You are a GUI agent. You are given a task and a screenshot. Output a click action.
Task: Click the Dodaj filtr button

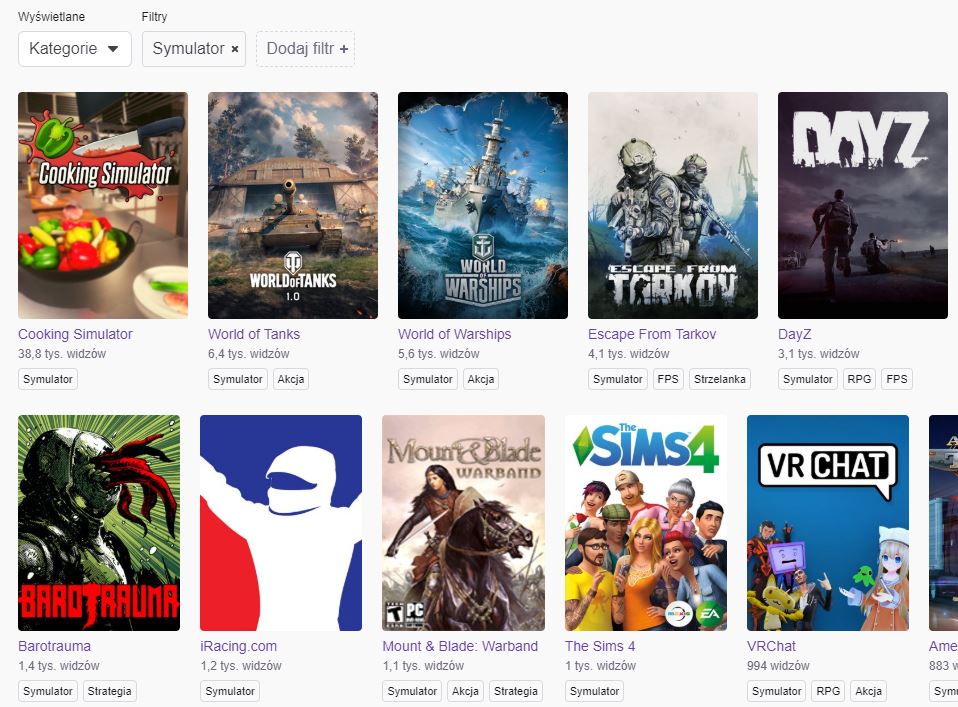click(x=305, y=49)
